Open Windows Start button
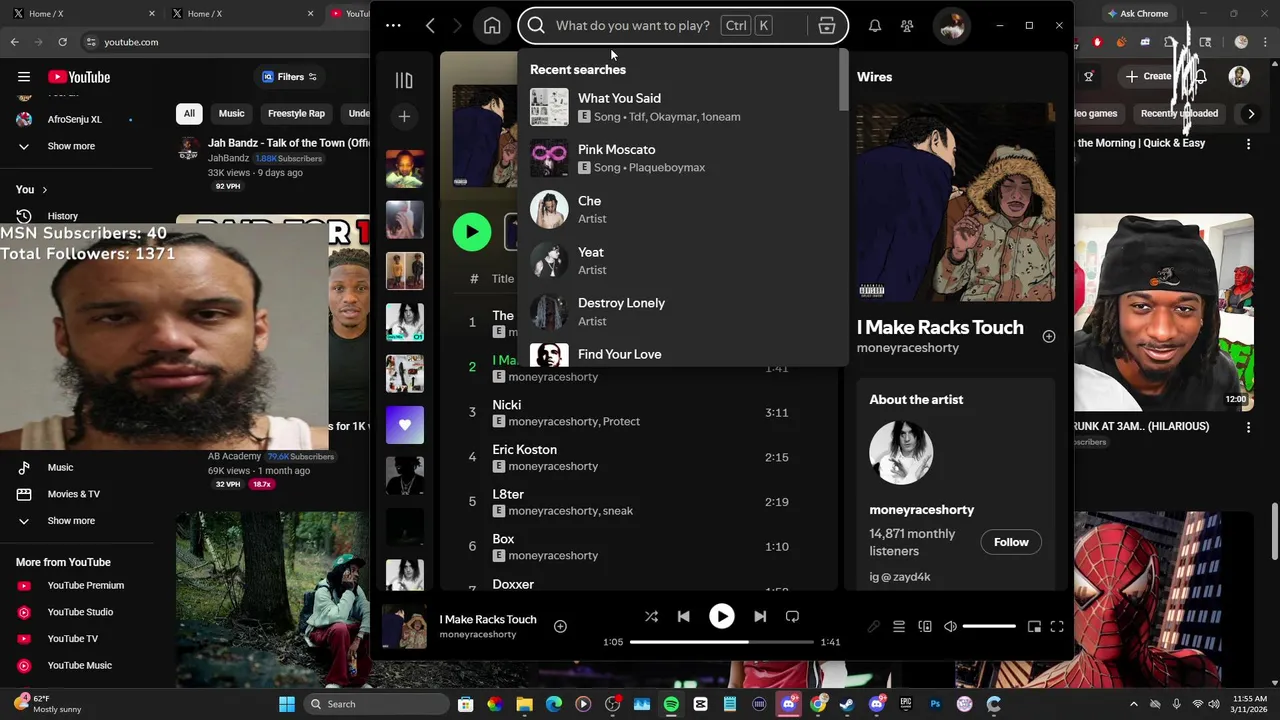 coord(287,704)
